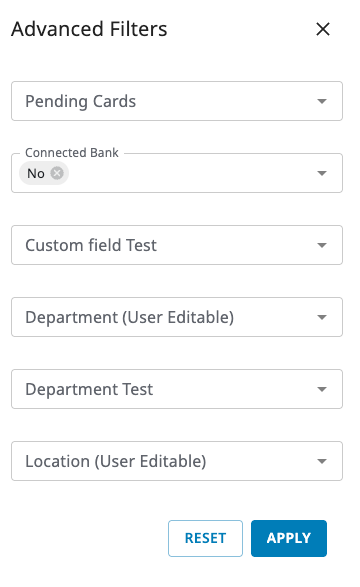Close the Advanced Filters panel
Image resolution: width=360 pixels, height=587 pixels.
tap(323, 29)
